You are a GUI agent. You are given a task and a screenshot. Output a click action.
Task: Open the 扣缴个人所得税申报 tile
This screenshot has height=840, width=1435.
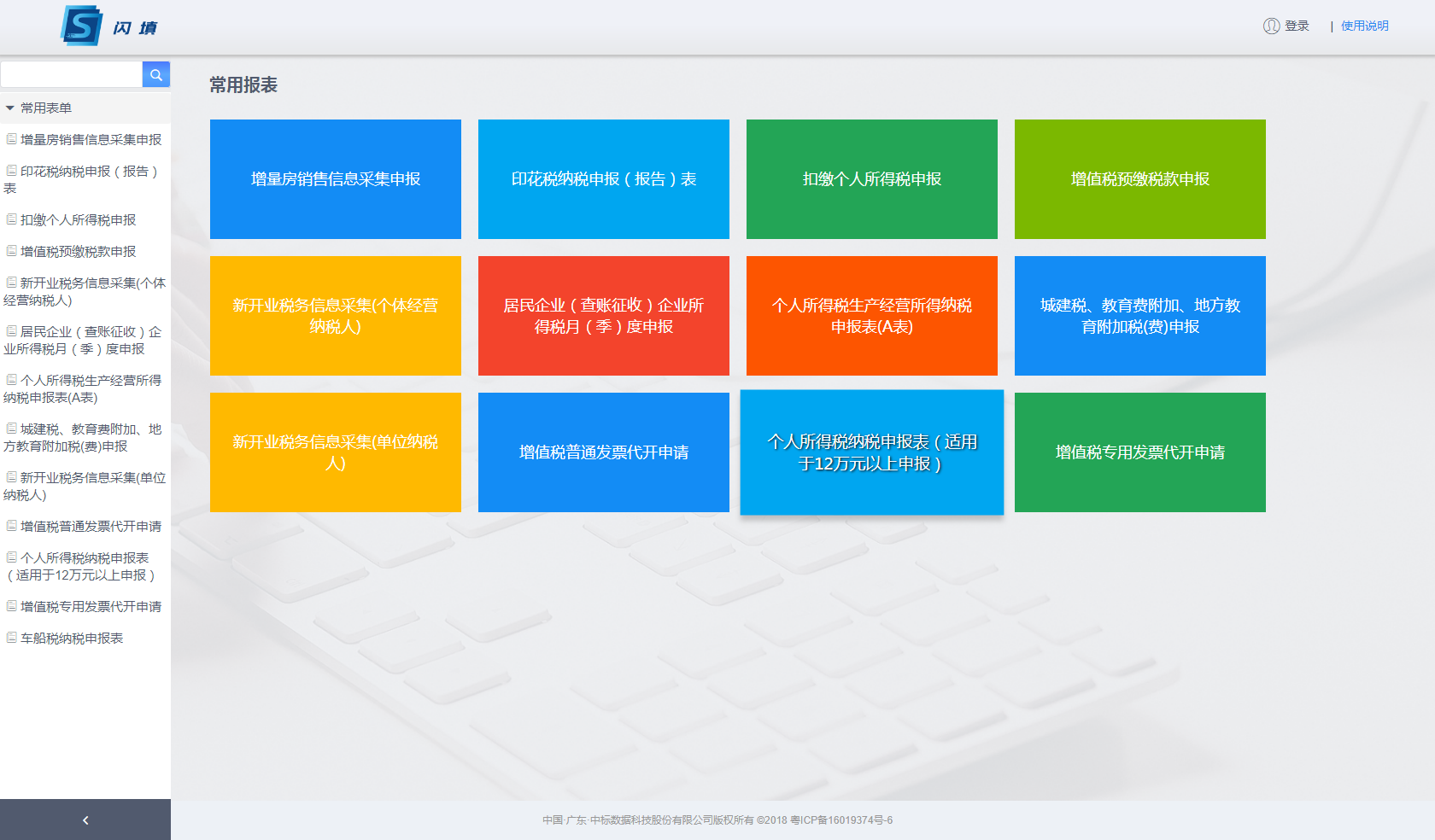871,179
